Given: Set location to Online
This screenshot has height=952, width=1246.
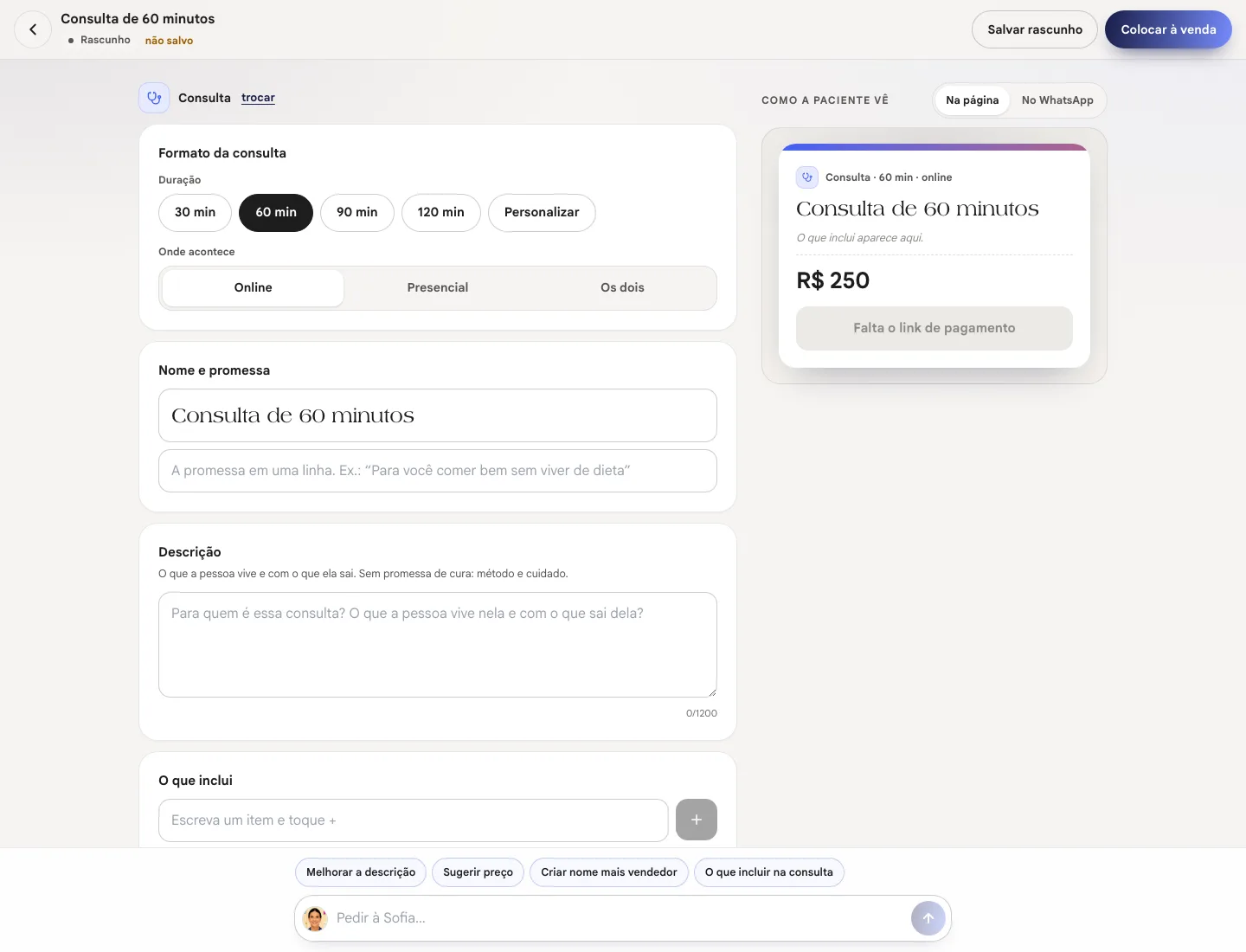Looking at the screenshot, I should (x=253, y=288).
